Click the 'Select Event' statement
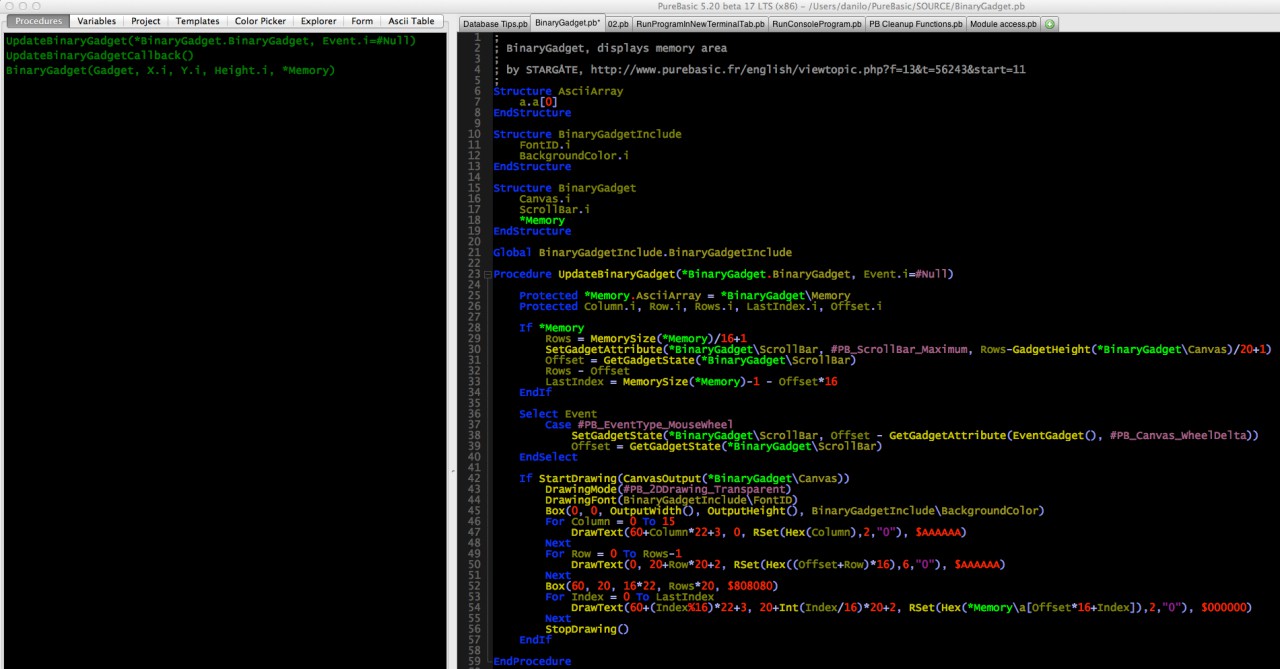 pyautogui.click(x=558, y=414)
